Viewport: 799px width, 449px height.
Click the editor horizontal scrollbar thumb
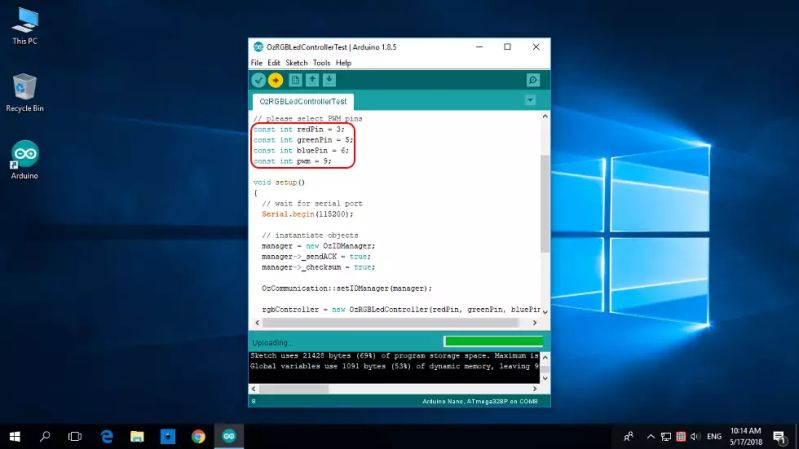point(390,323)
